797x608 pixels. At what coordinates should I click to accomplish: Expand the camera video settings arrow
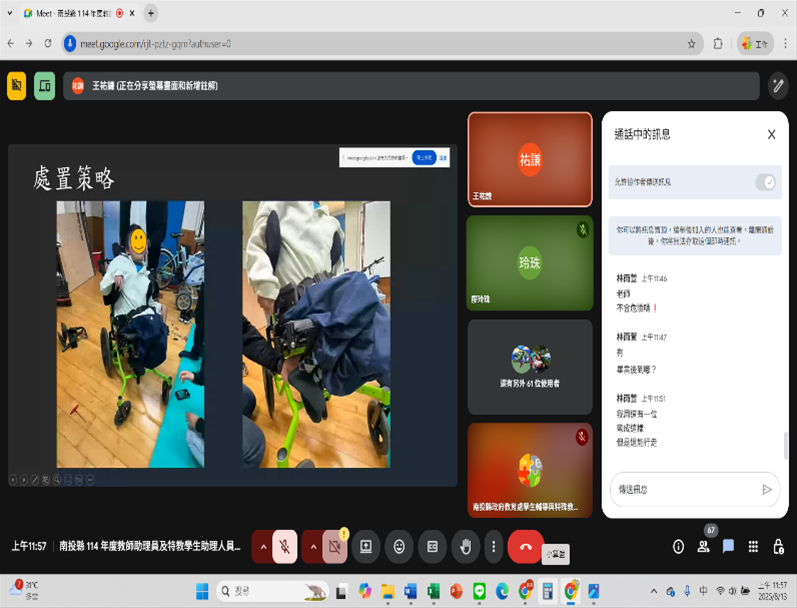[313, 547]
